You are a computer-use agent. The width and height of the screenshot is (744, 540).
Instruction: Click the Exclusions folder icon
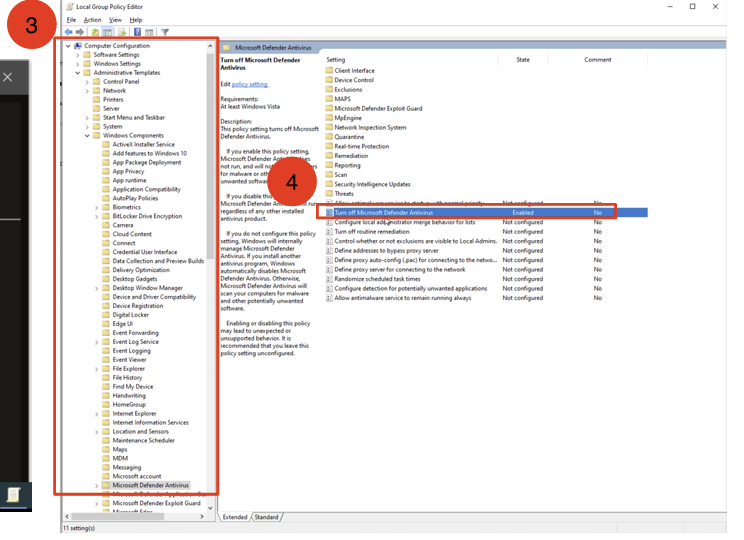pyautogui.click(x=329, y=89)
